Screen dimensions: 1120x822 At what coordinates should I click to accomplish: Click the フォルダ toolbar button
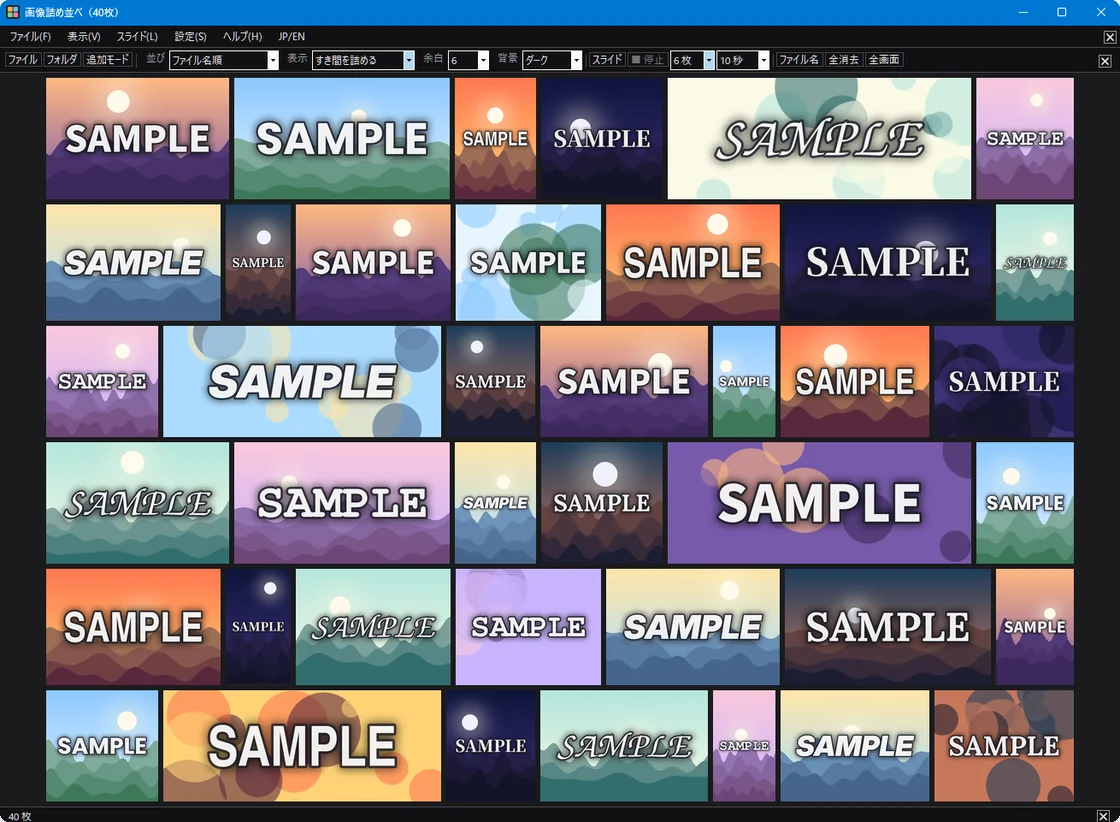[x=61, y=60]
